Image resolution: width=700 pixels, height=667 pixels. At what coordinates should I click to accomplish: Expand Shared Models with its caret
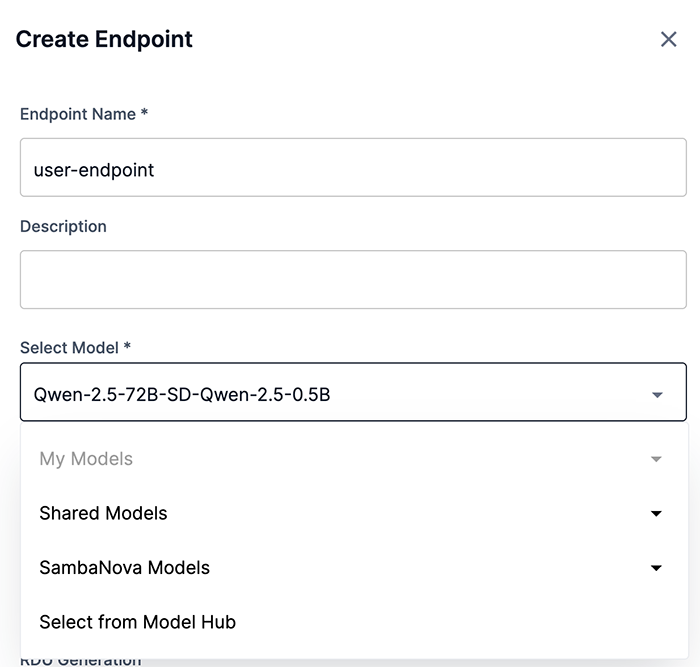coord(656,514)
